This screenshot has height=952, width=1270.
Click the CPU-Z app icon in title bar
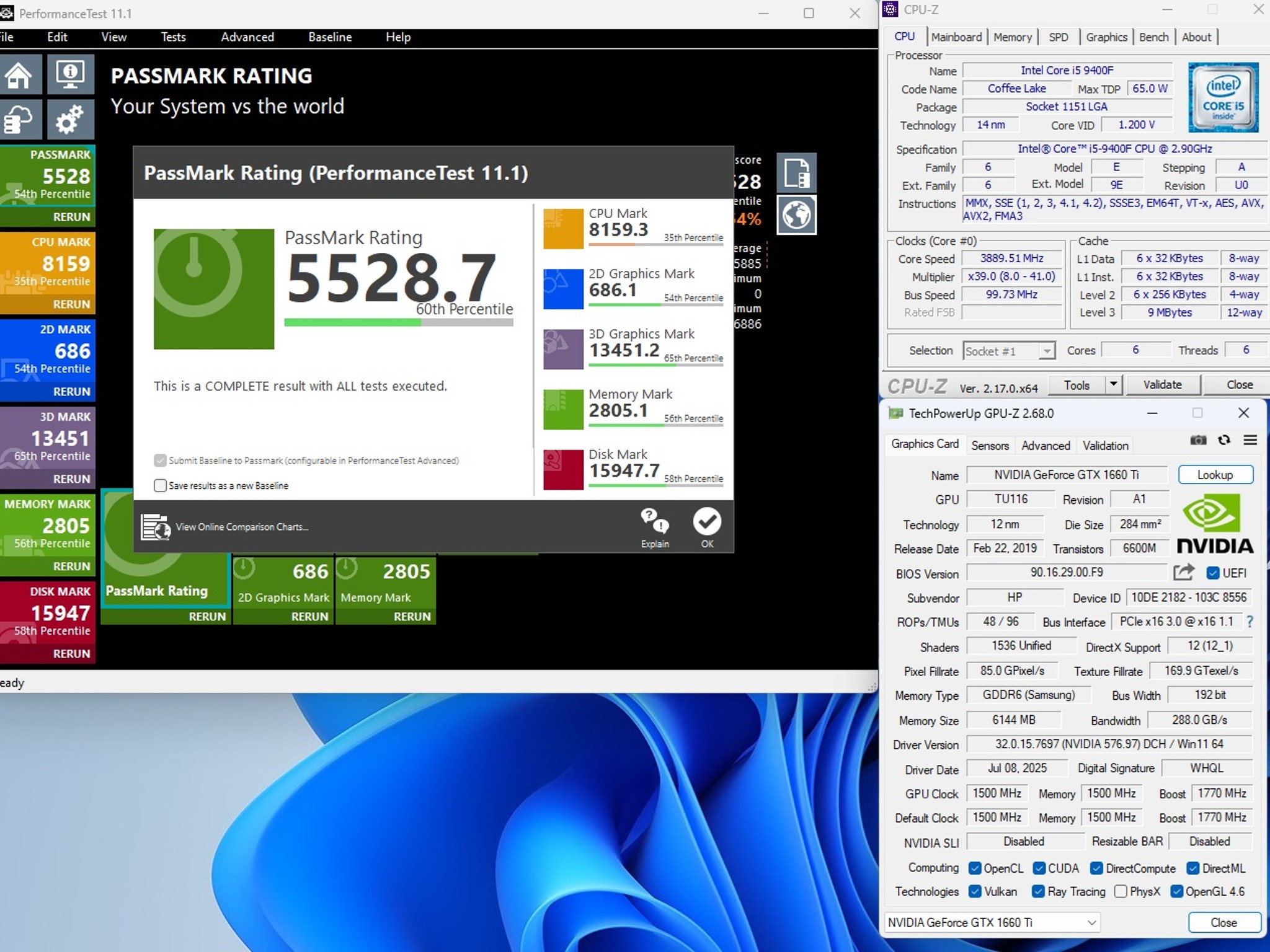tap(890, 9)
